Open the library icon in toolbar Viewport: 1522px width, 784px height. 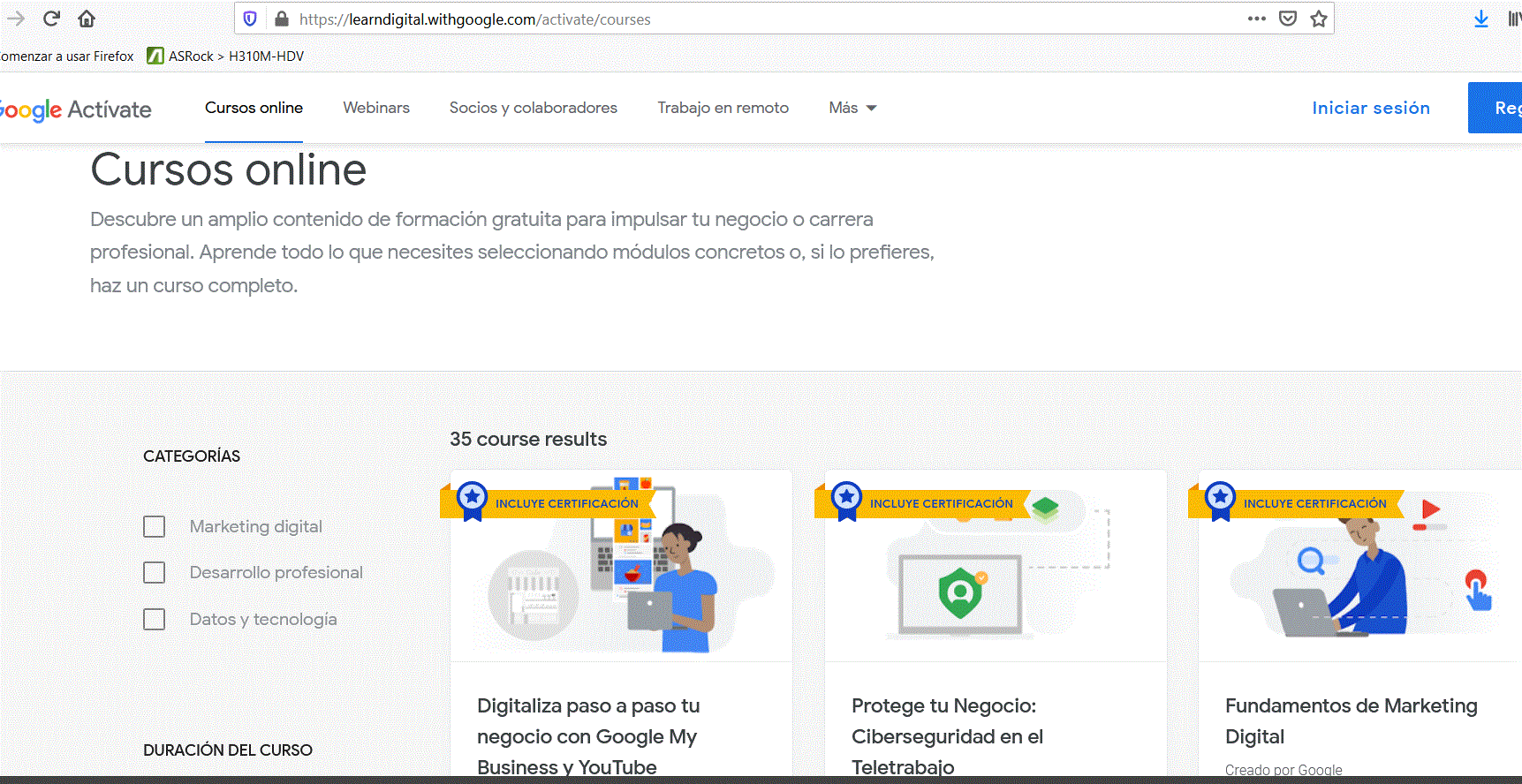(x=1514, y=19)
